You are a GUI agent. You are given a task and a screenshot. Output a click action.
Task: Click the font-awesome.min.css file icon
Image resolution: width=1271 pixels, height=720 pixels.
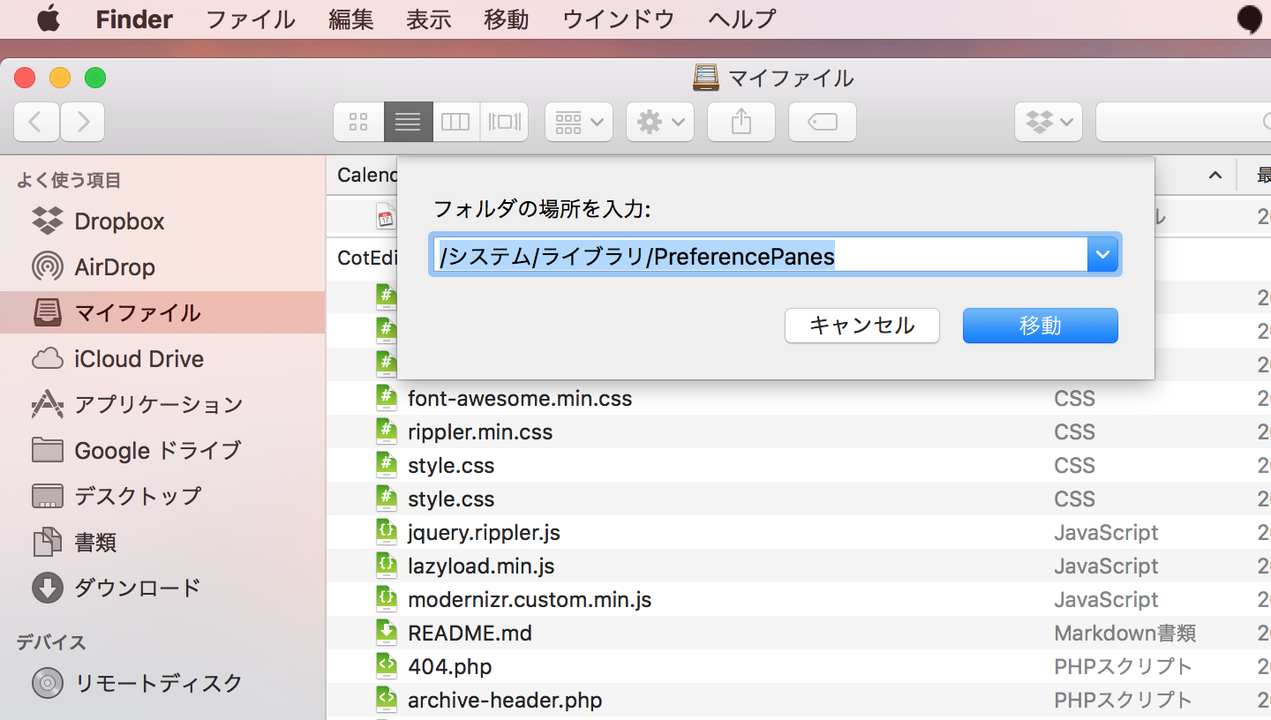pos(386,398)
